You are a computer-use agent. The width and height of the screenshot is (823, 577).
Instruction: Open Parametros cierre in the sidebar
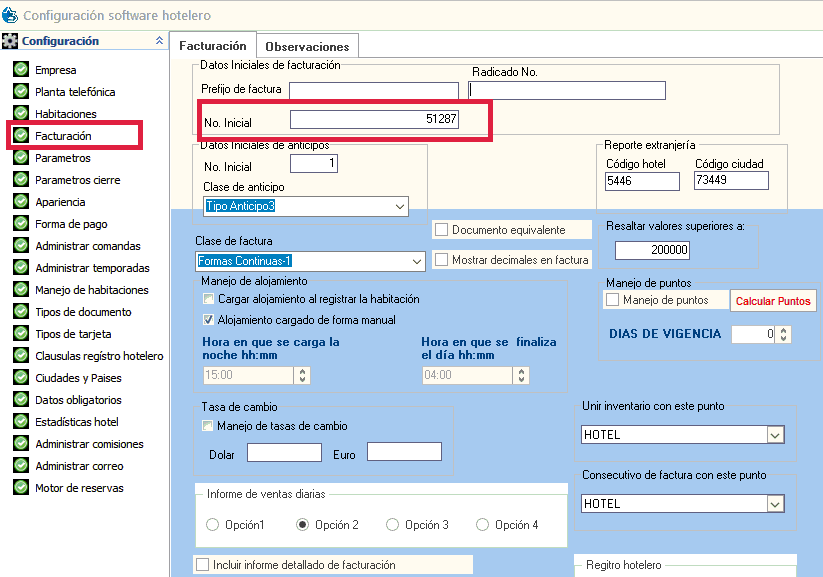77,180
